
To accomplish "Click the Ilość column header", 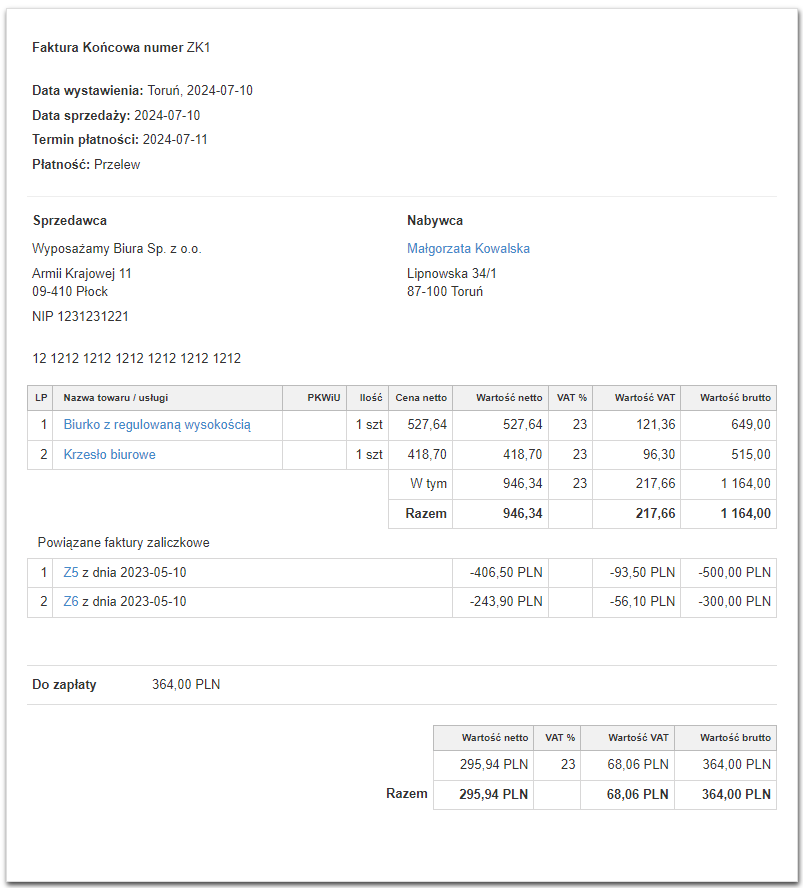I will tap(371, 398).
